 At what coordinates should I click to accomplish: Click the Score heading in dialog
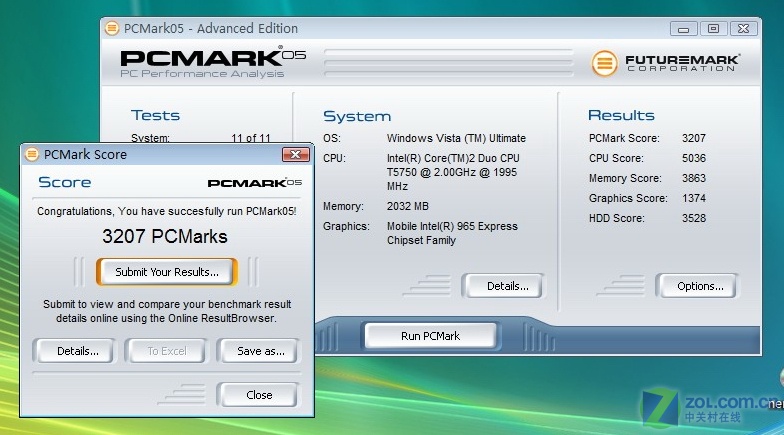coord(64,182)
